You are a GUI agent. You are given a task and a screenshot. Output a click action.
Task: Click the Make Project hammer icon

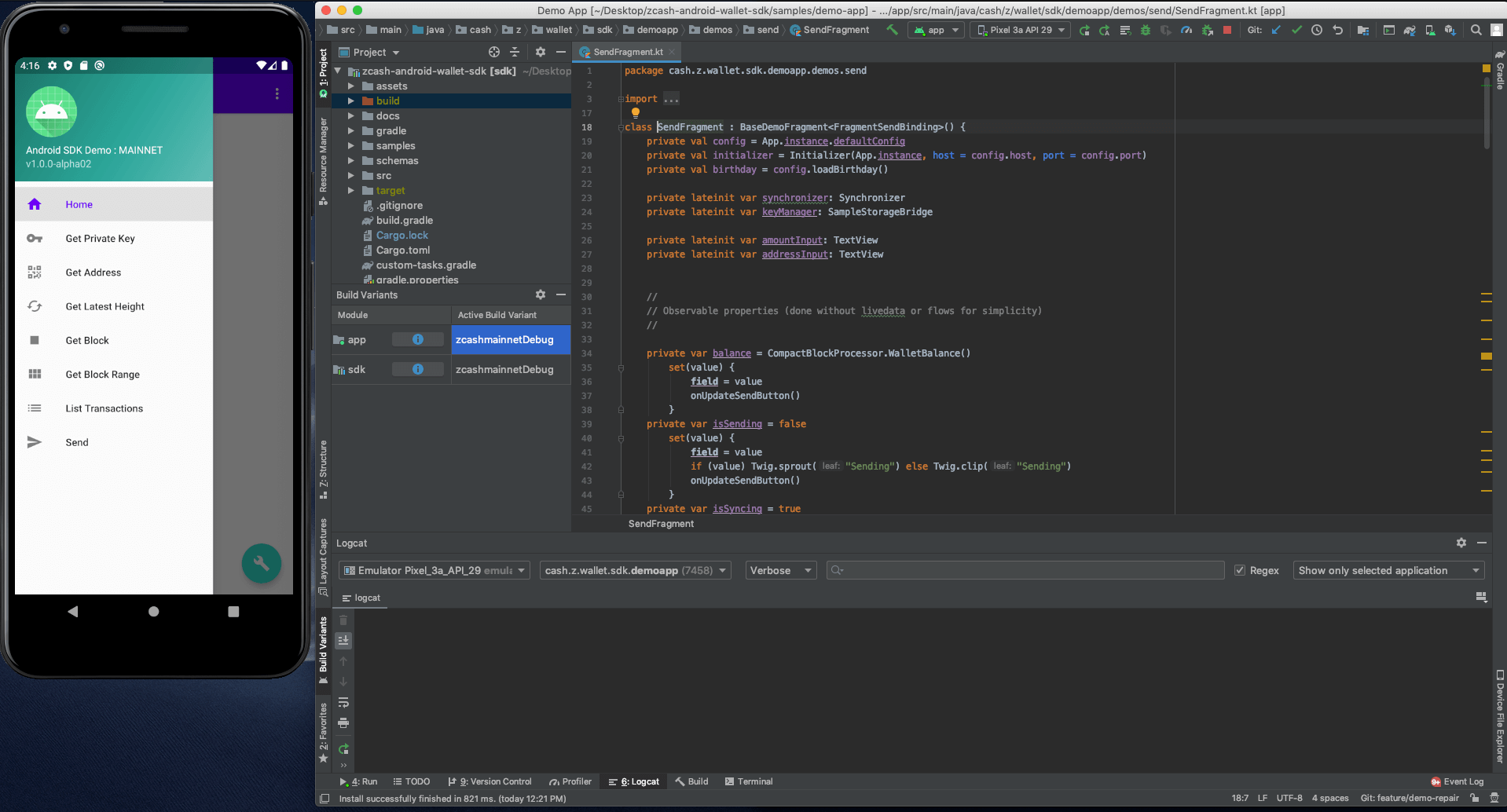(x=892, y=30)
